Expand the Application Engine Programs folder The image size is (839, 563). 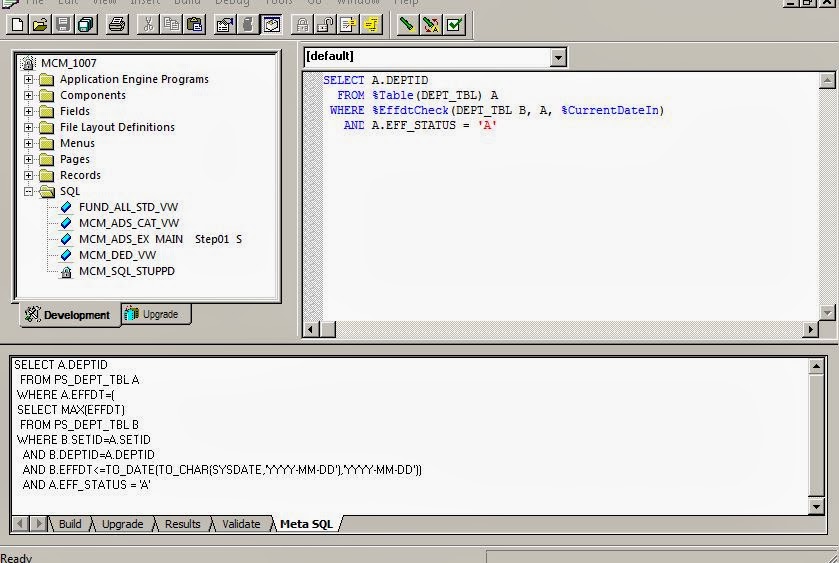point(28,79)
